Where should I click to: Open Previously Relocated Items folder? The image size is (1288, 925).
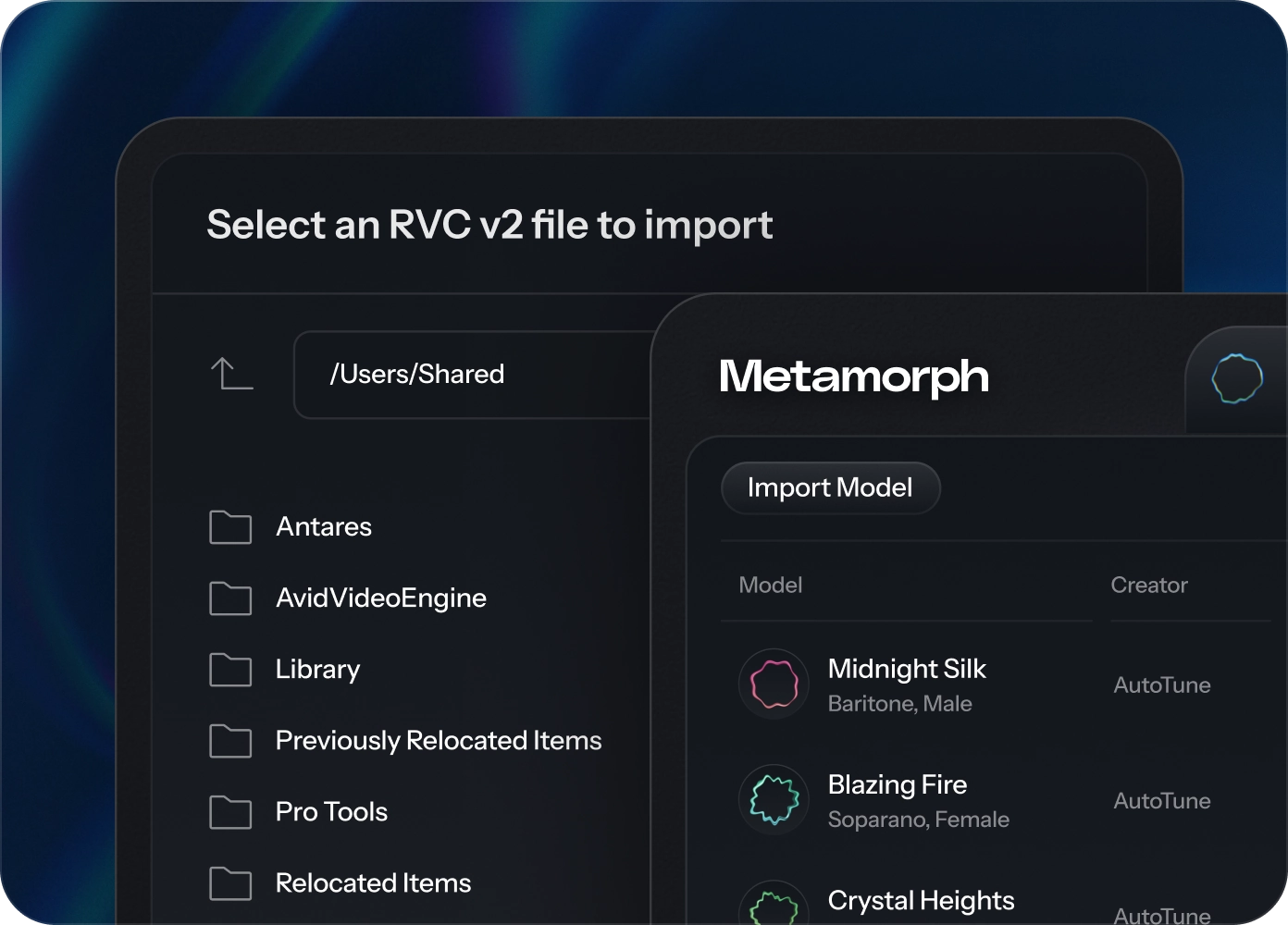click(x=439, y=740)
